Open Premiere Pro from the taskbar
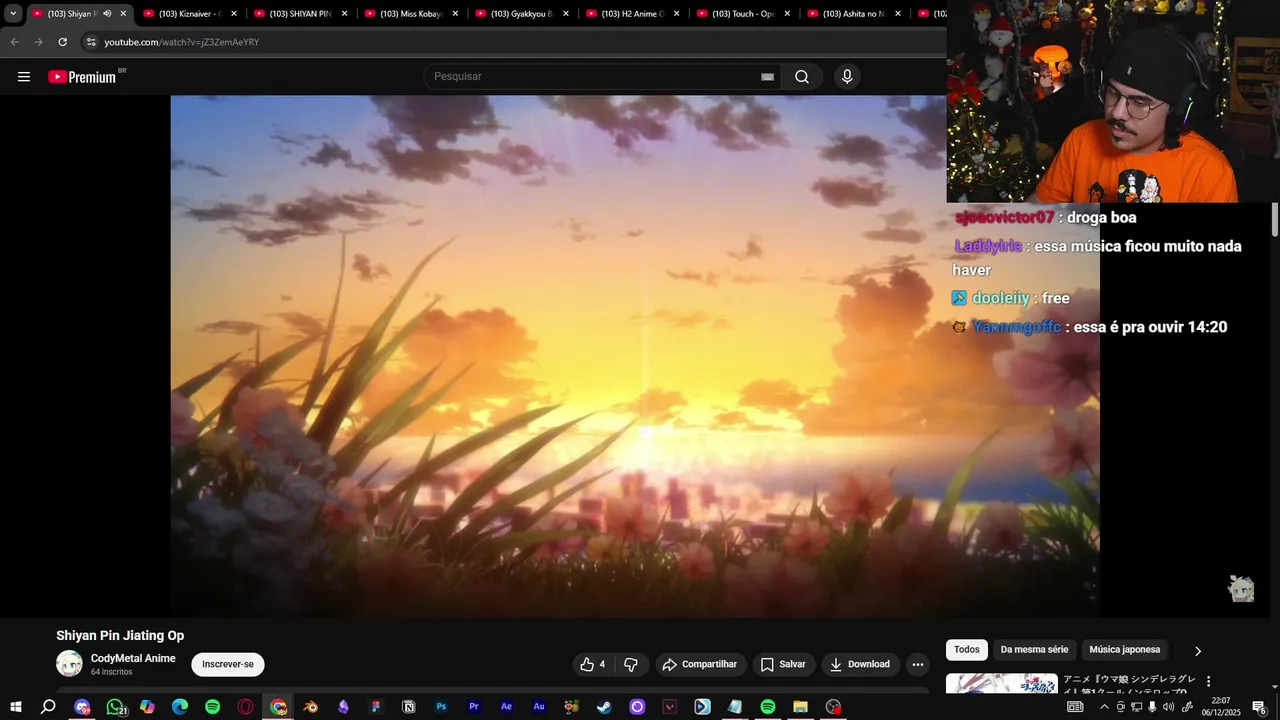1280x720 pixels. (x=474, y=707)
